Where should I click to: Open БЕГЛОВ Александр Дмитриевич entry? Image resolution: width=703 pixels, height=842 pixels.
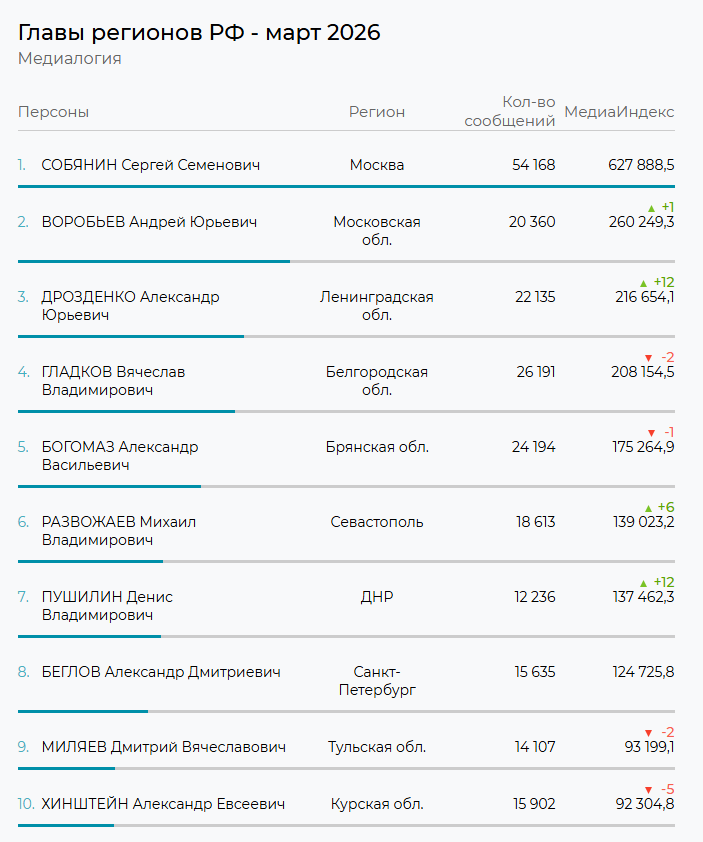tap(160, 672)
